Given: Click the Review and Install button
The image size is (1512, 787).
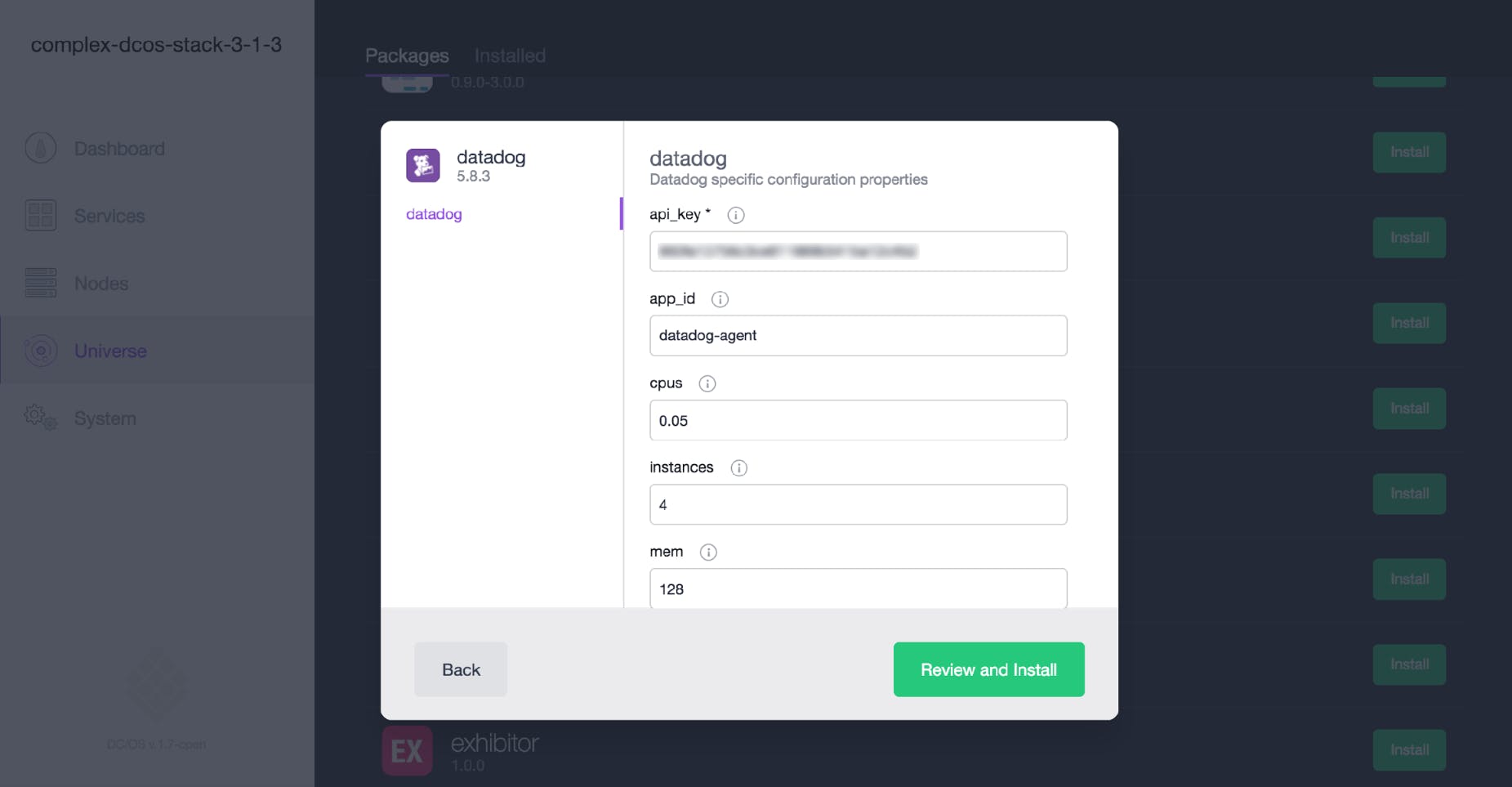Looking at the screenshot, I should 988,669.
